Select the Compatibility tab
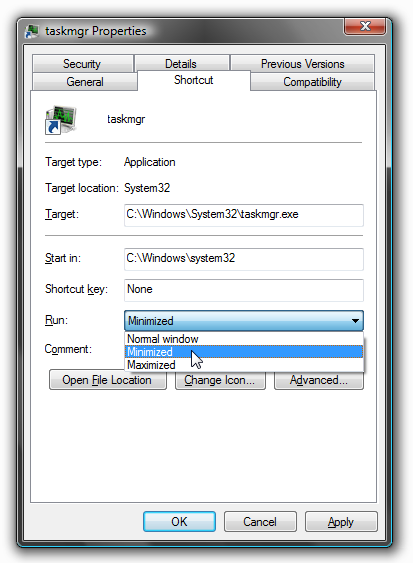Viewport: 413px width, 563px height. click(x=312, y=82)
